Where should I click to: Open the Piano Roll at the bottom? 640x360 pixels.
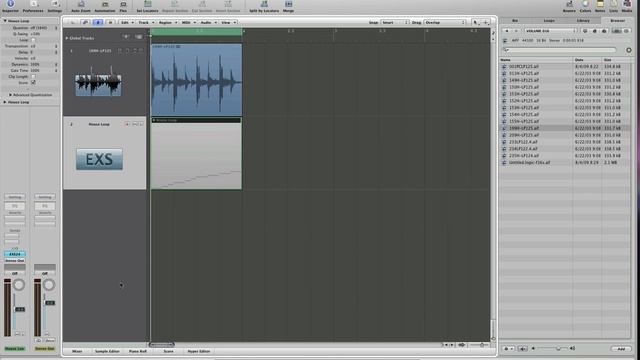[x=138, y=351]
